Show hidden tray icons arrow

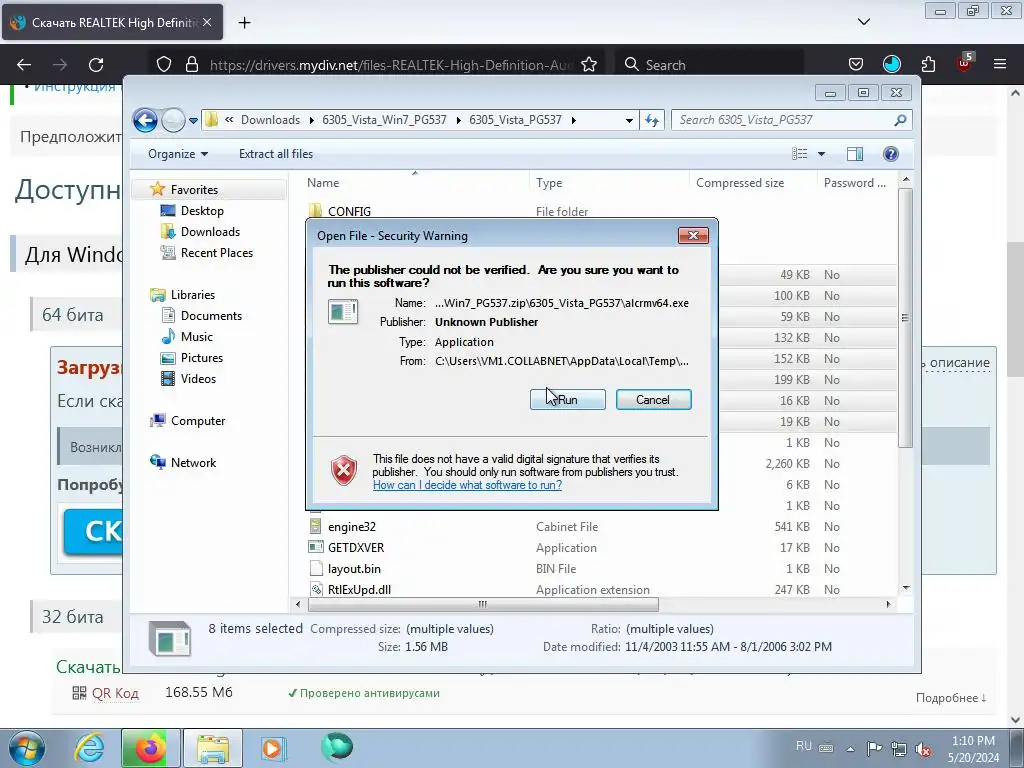850,749
